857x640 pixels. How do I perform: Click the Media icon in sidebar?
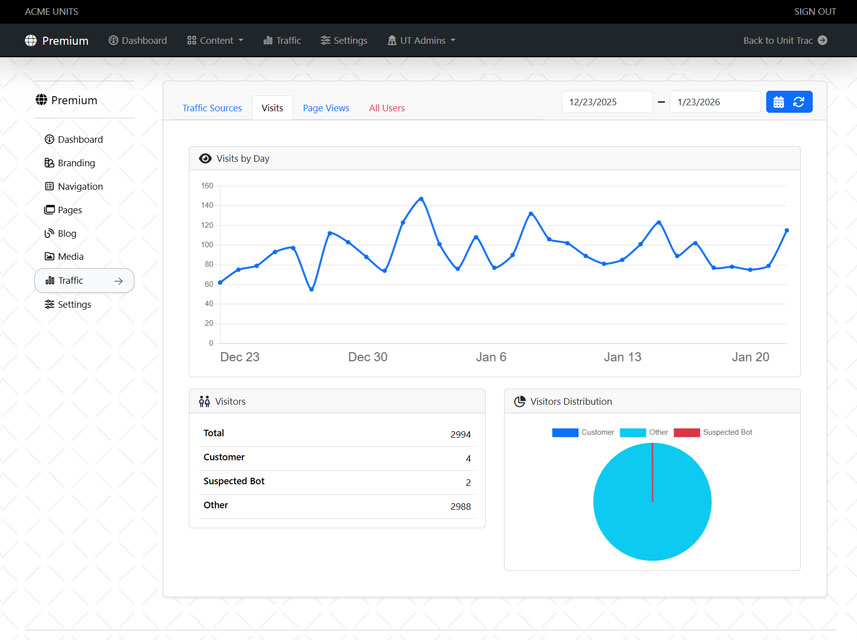point(49,257)
